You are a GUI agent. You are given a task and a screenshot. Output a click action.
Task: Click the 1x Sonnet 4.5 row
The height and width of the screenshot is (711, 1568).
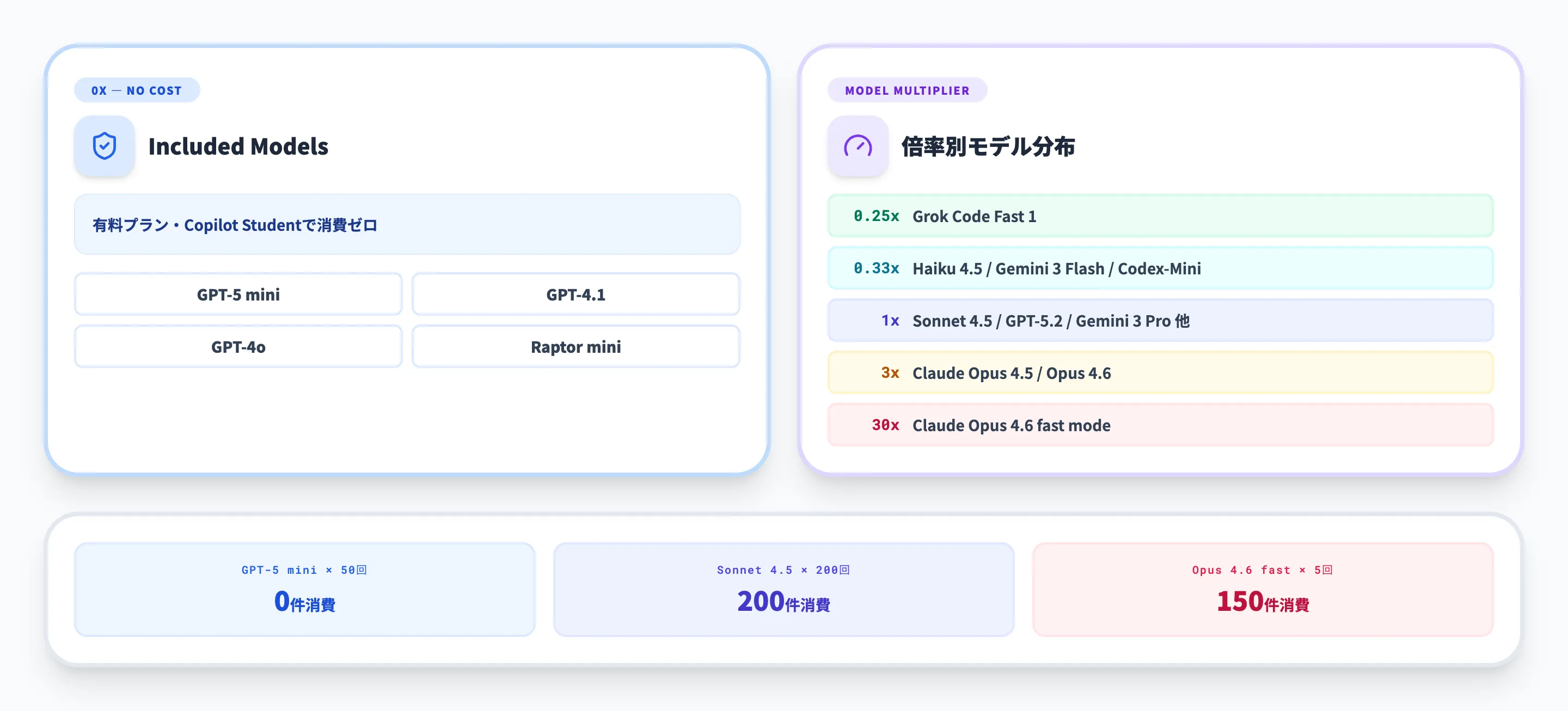point(1160,321)
